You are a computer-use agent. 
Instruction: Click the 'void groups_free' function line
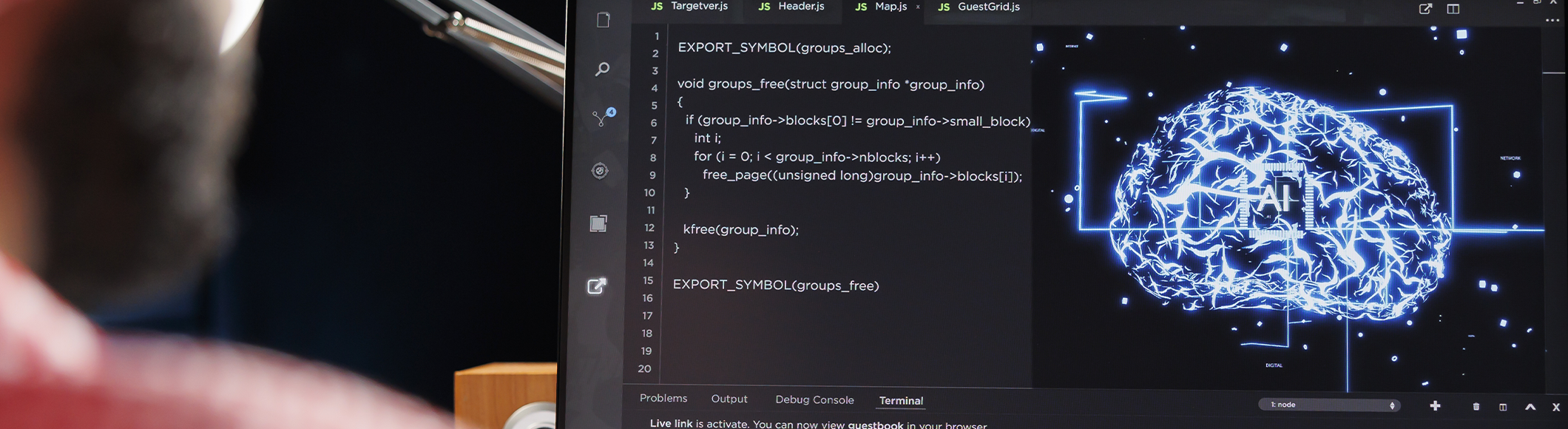(x=831, y=84)
